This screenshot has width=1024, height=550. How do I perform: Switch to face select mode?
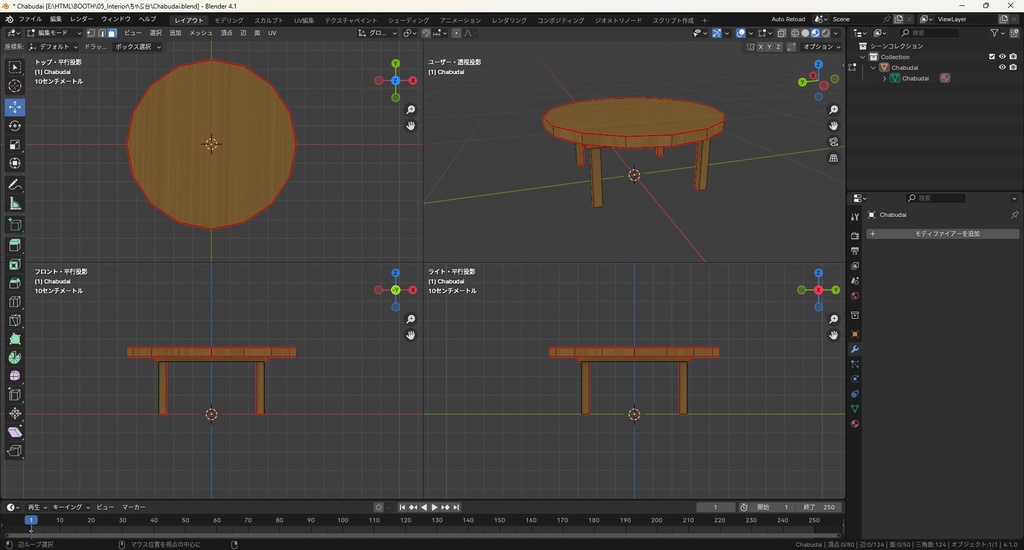coord(112,33)
